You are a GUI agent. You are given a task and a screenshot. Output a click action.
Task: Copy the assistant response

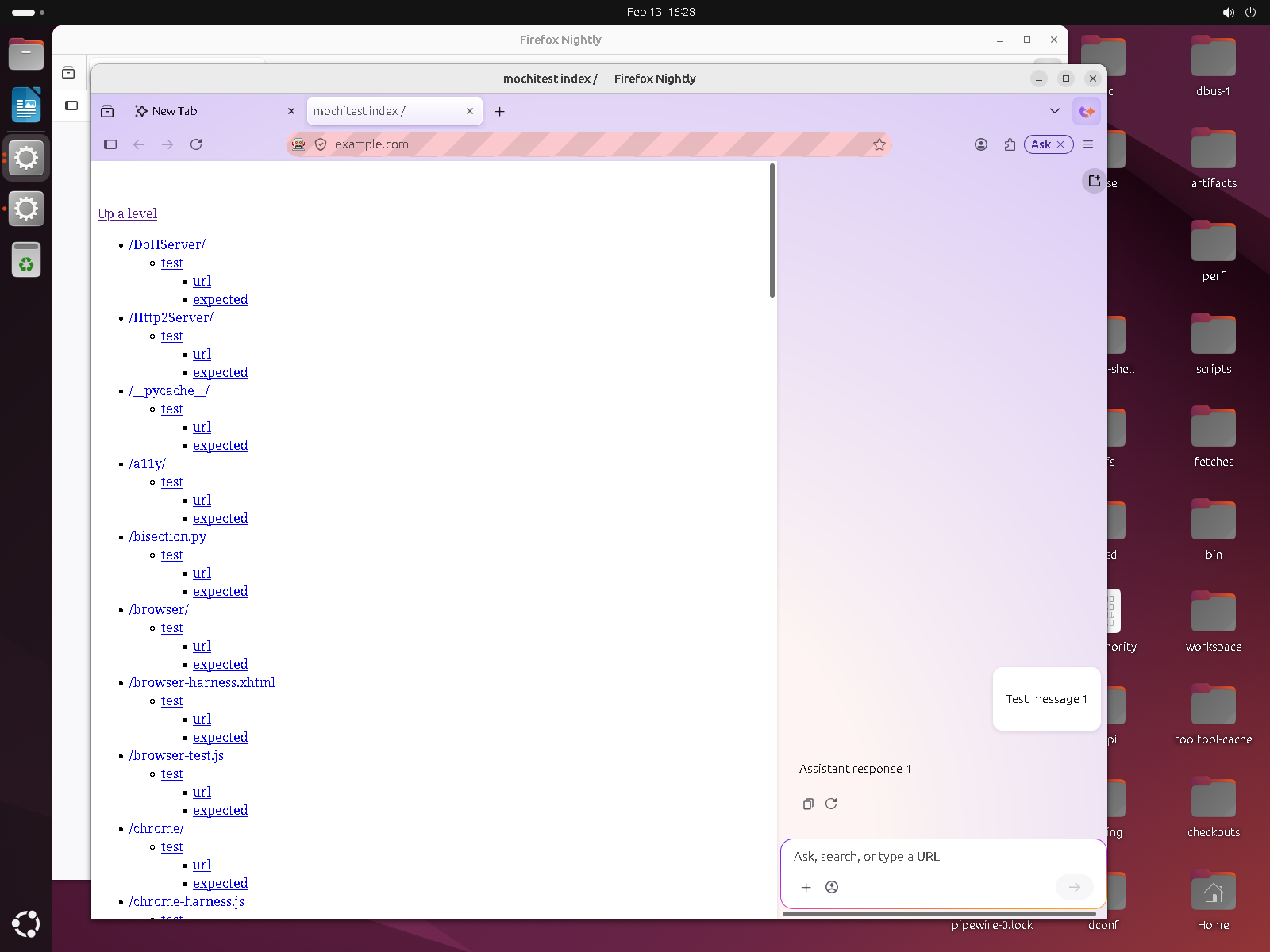click(x=808, y=804)
